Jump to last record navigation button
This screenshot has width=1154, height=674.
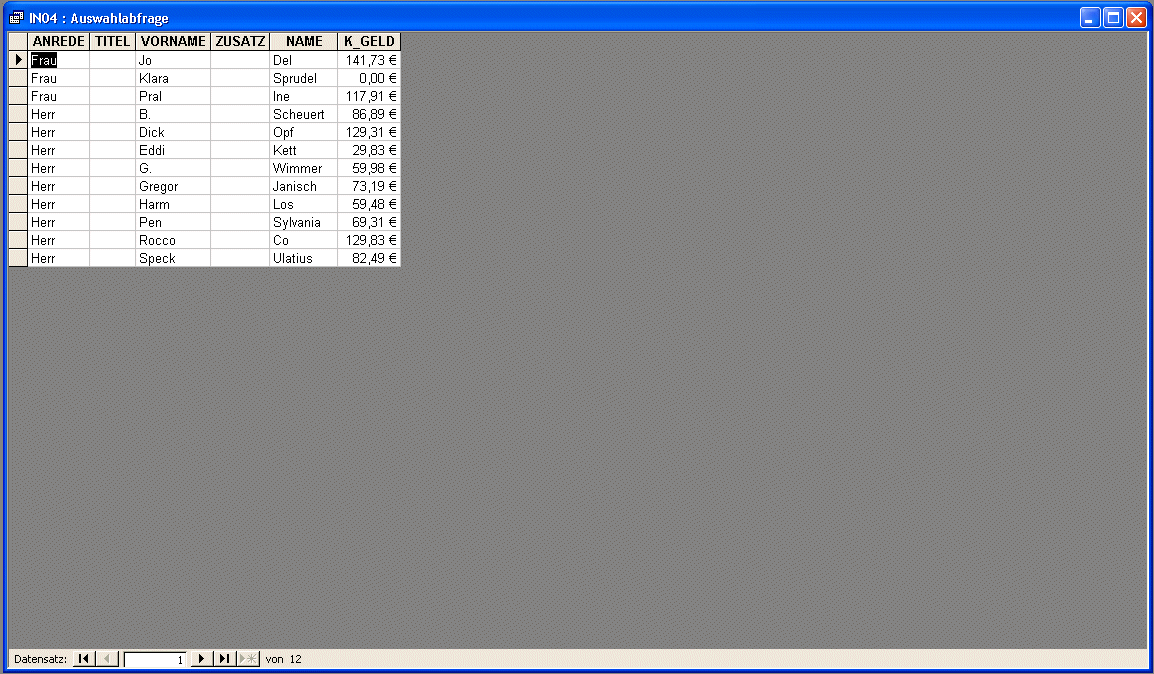pyautogui.click(x=224, y=659)
